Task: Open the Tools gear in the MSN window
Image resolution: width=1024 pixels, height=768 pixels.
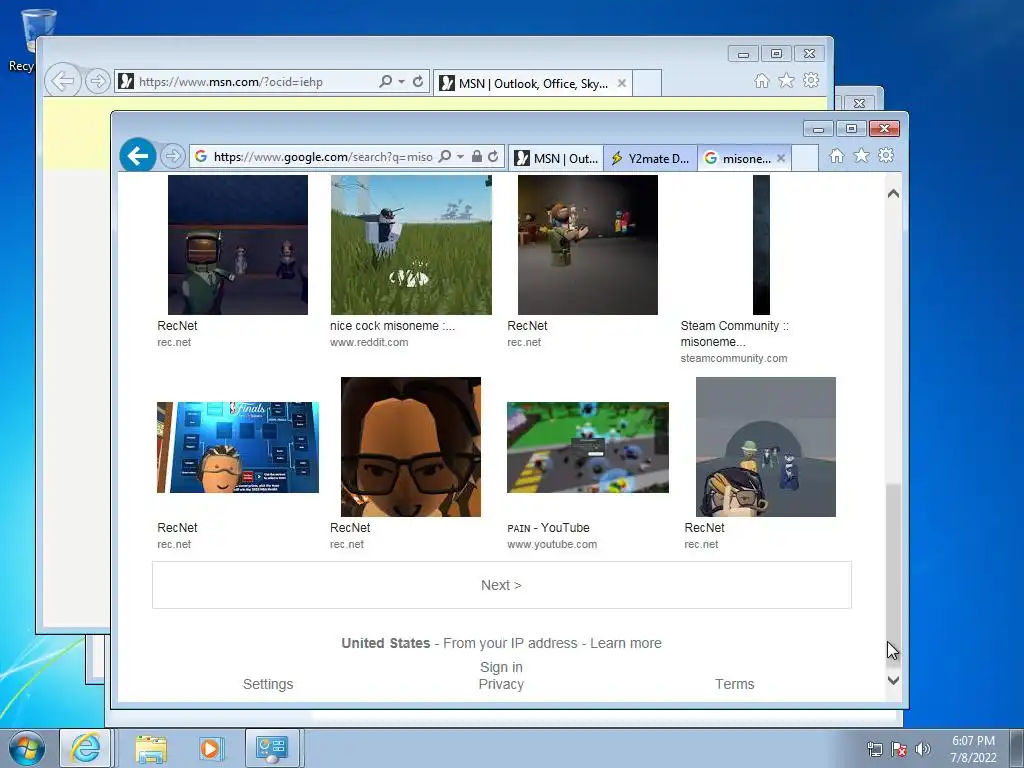Action: tap(810, 80)
